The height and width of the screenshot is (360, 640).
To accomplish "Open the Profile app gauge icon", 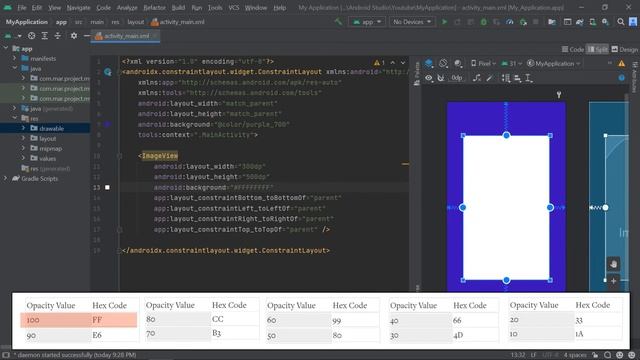I will [509, 22].
